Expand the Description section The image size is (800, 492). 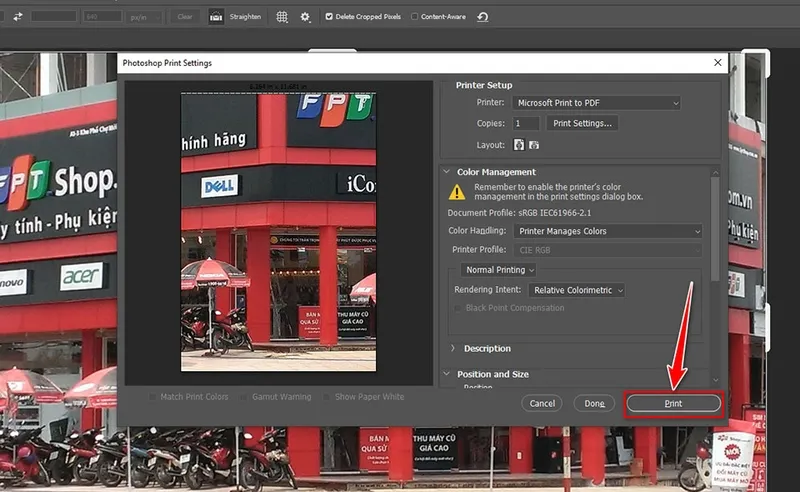[x=453, y=348]
